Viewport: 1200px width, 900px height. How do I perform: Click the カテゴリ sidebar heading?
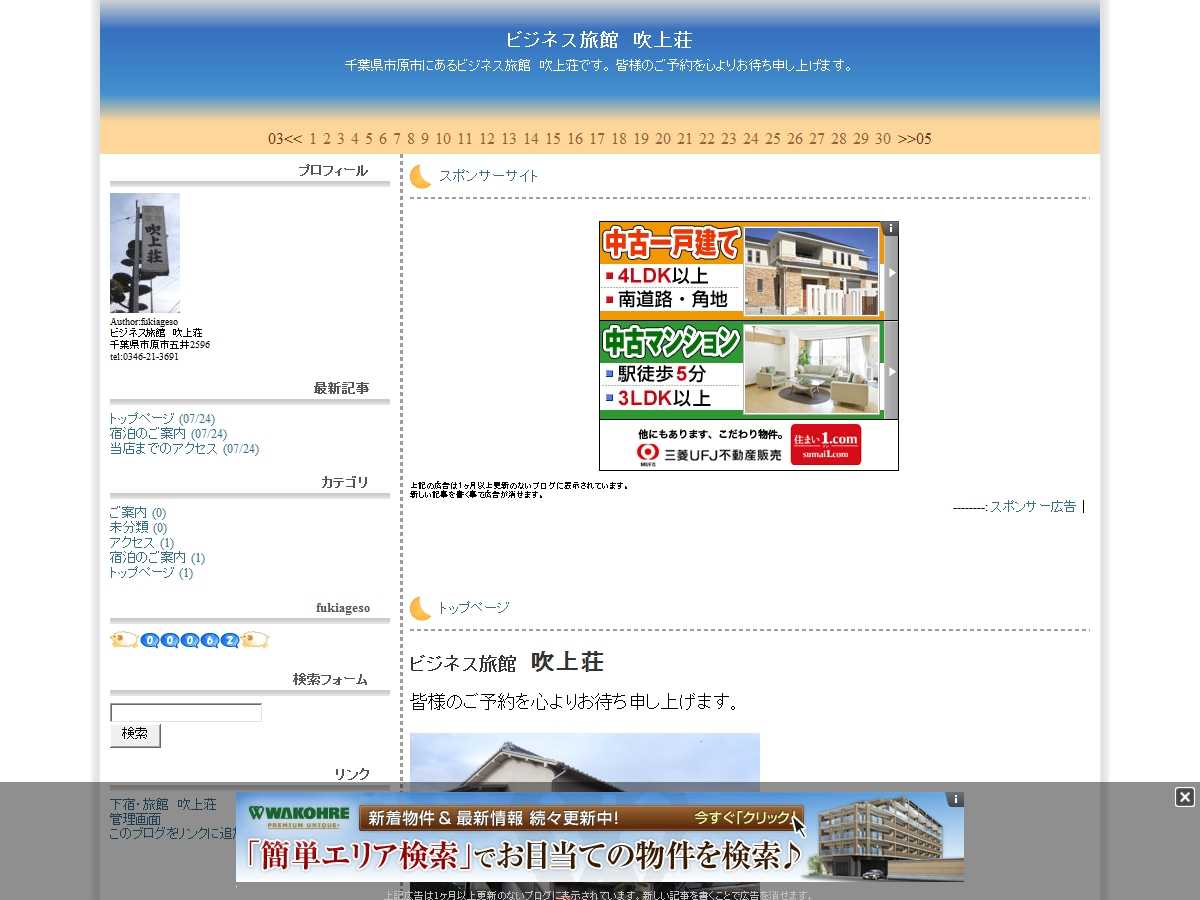(x=345, y=482)
